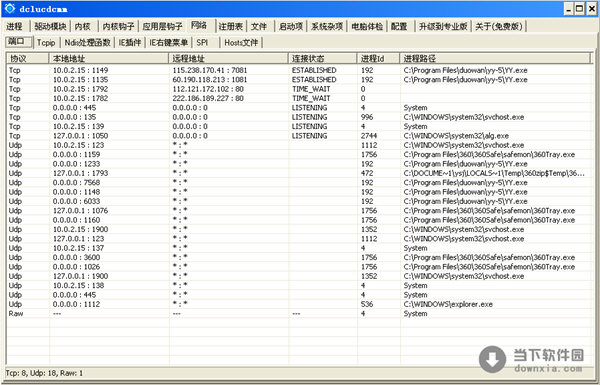Viewport: 600px width, 385px height.
Task: Open the 进程 tab
Action: [15, 26]
